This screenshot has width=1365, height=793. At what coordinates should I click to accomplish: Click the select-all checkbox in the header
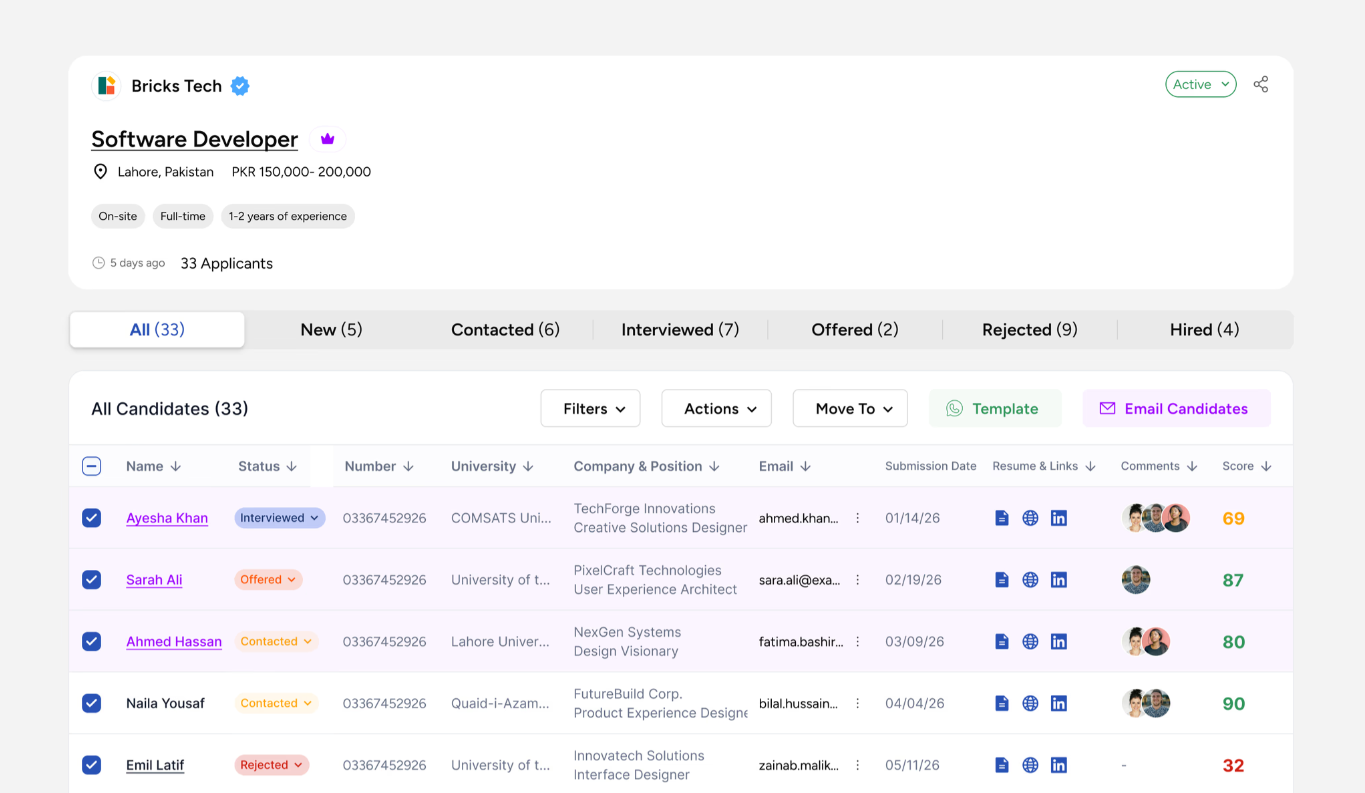tap(91, 466)
